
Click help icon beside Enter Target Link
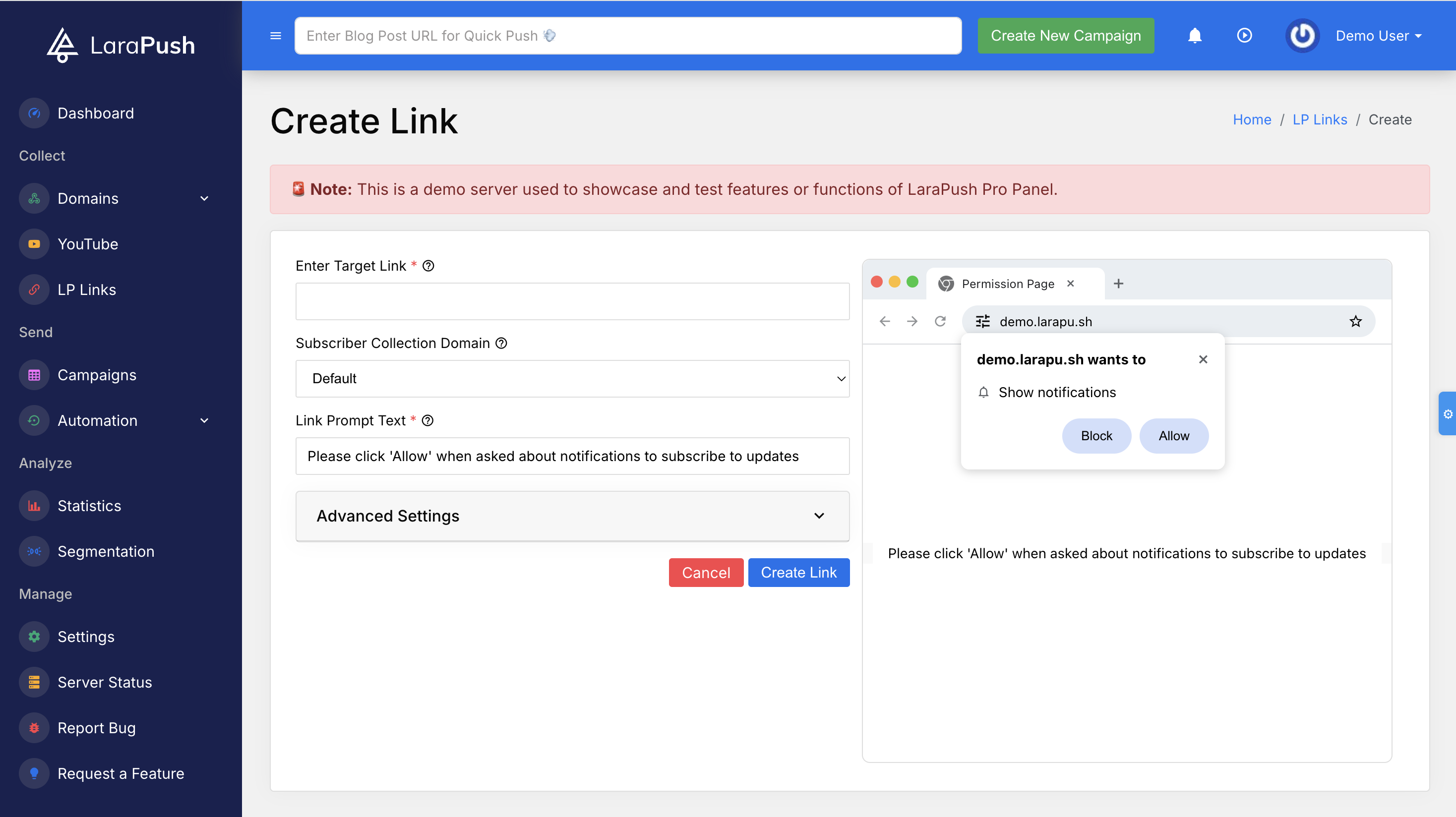[x=428, y=266]
